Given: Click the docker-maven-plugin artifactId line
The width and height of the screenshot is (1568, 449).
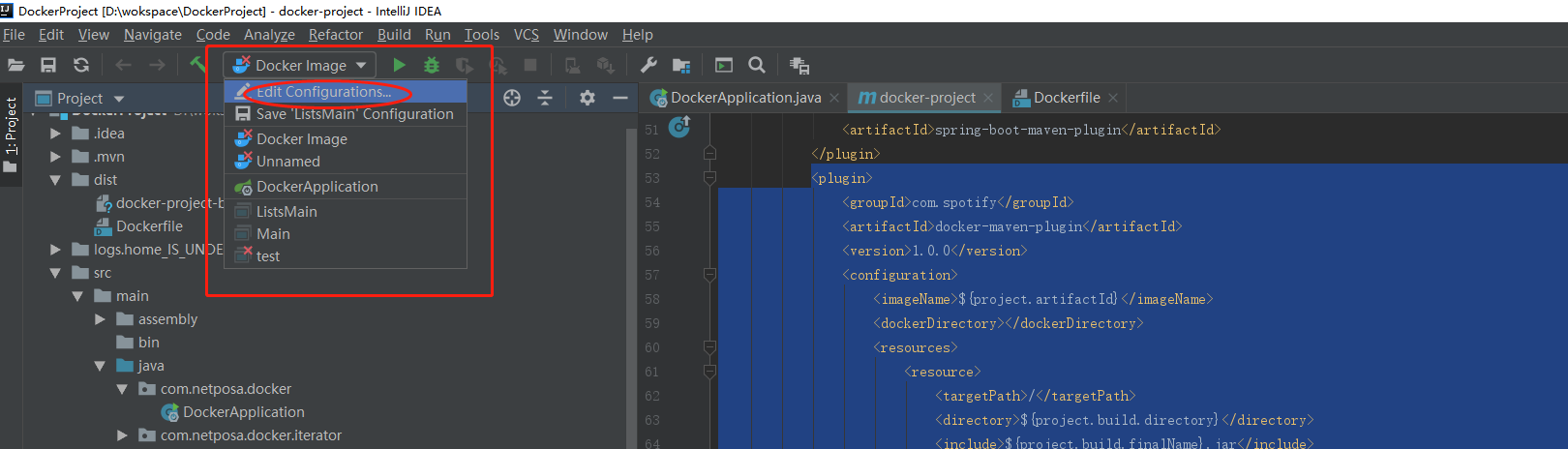Looking at the screenshot, I should [x=1012, y=226].
